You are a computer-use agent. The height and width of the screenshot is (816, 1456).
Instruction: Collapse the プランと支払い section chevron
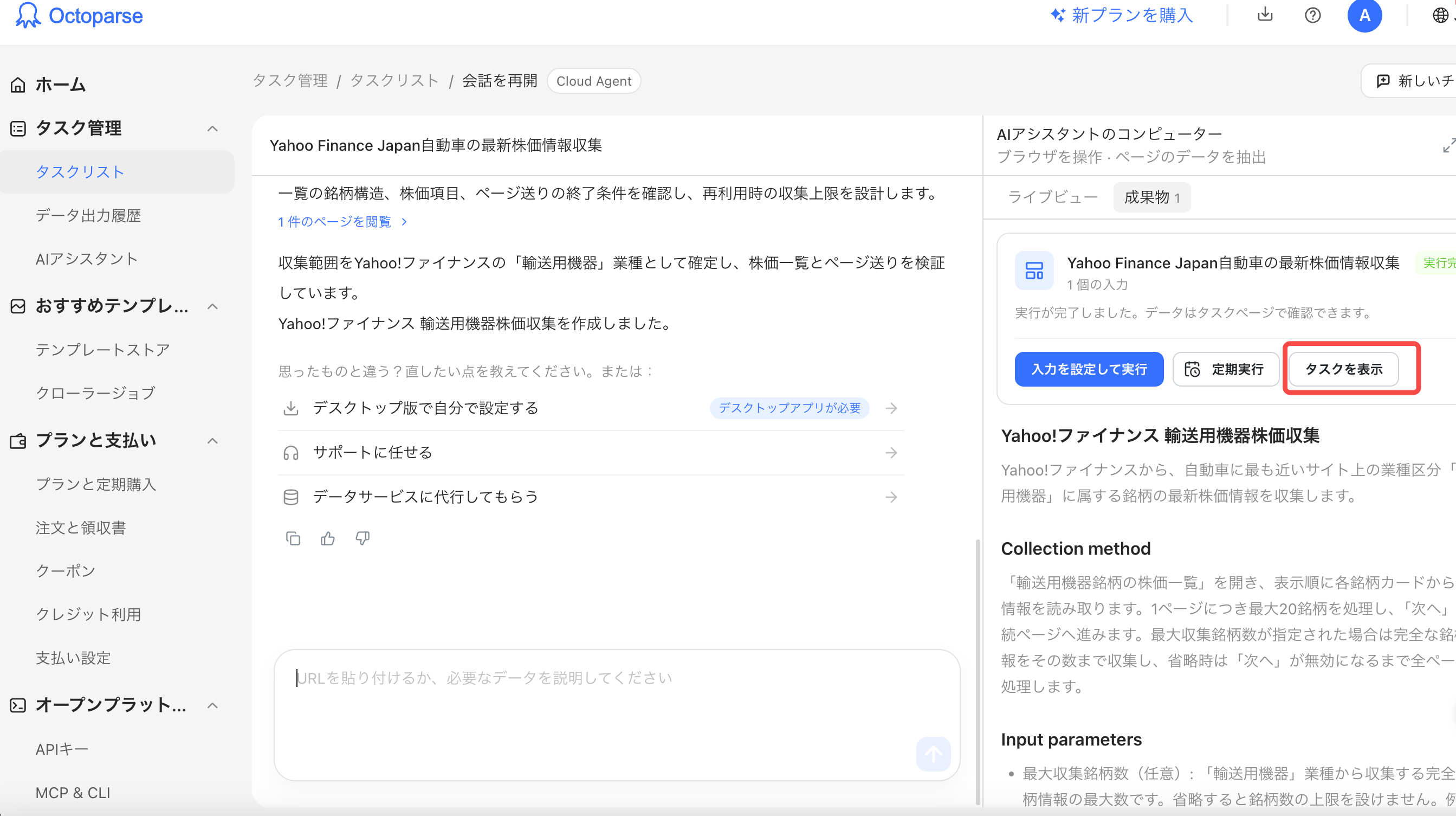[x=212, y=441]
